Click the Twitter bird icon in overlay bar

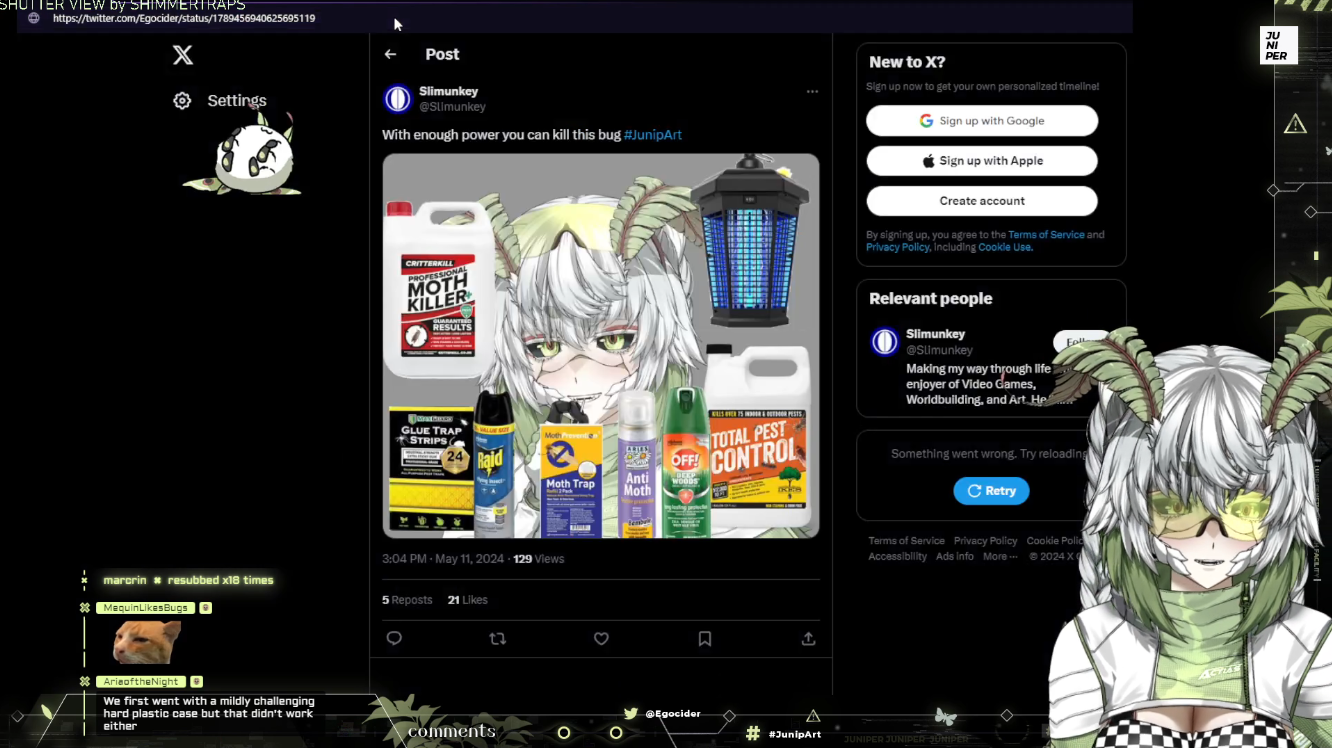tap(631, 714)
